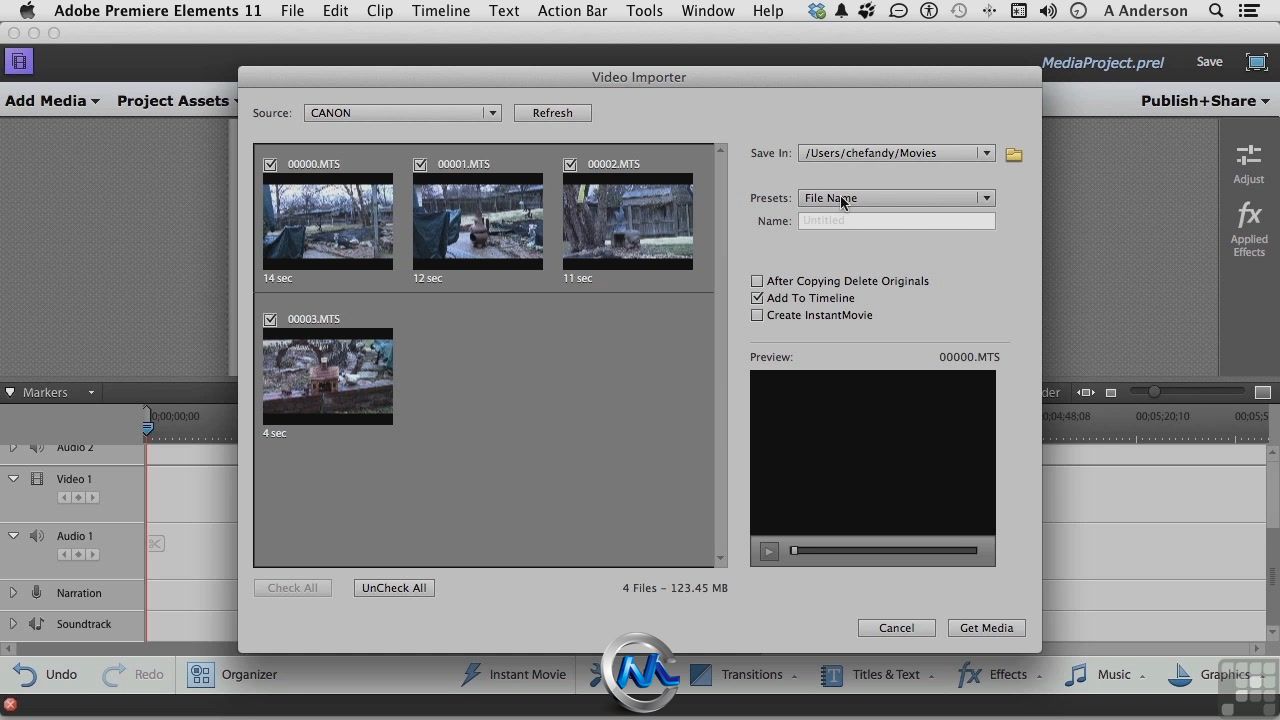Image resolution: width=1280 pixels, height=720 pixels.
Task: Click the Cancel button
Action: click(897, 628)
